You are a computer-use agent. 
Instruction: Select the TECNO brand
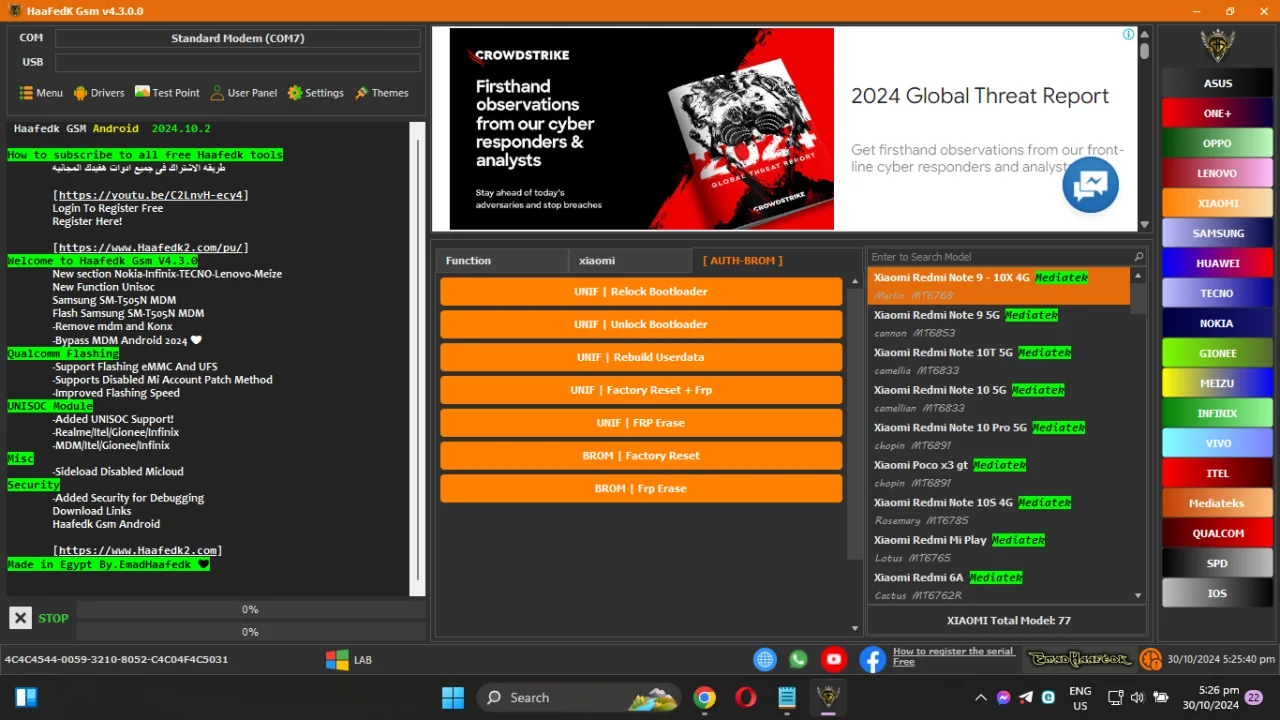click(x=1217, y=293)
